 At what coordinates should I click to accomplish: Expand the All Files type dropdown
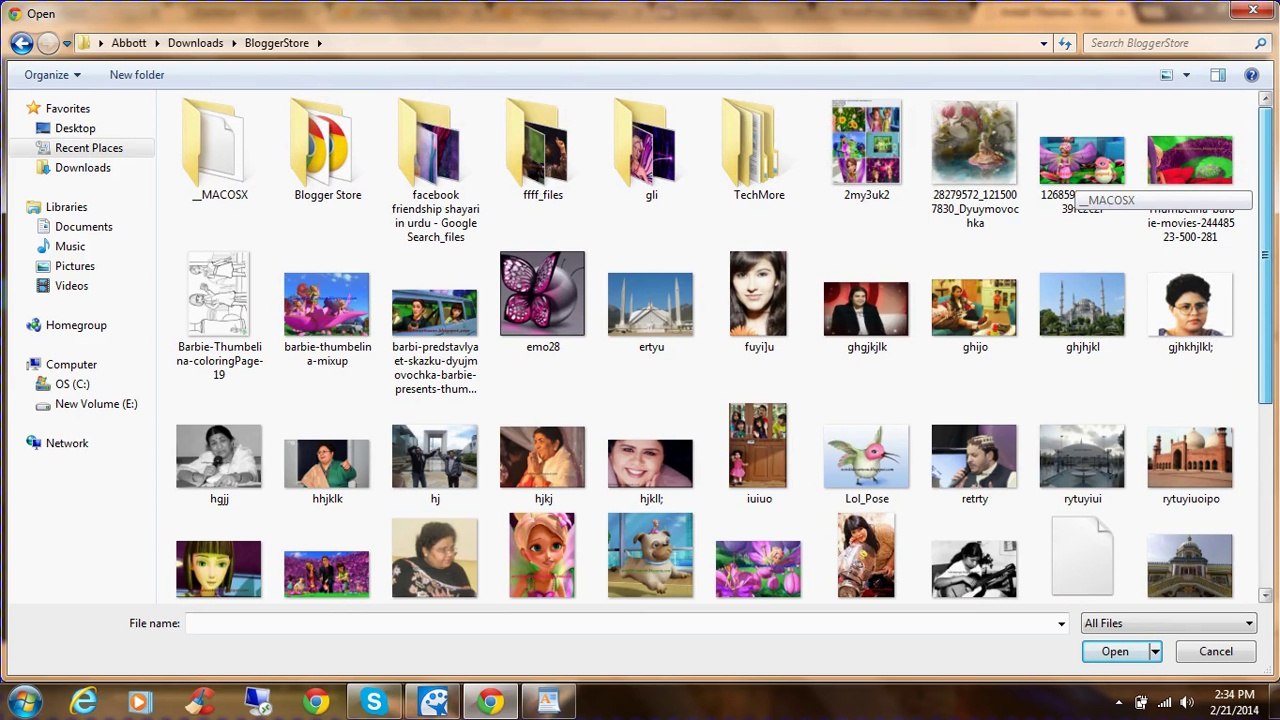coord(1168,623)
